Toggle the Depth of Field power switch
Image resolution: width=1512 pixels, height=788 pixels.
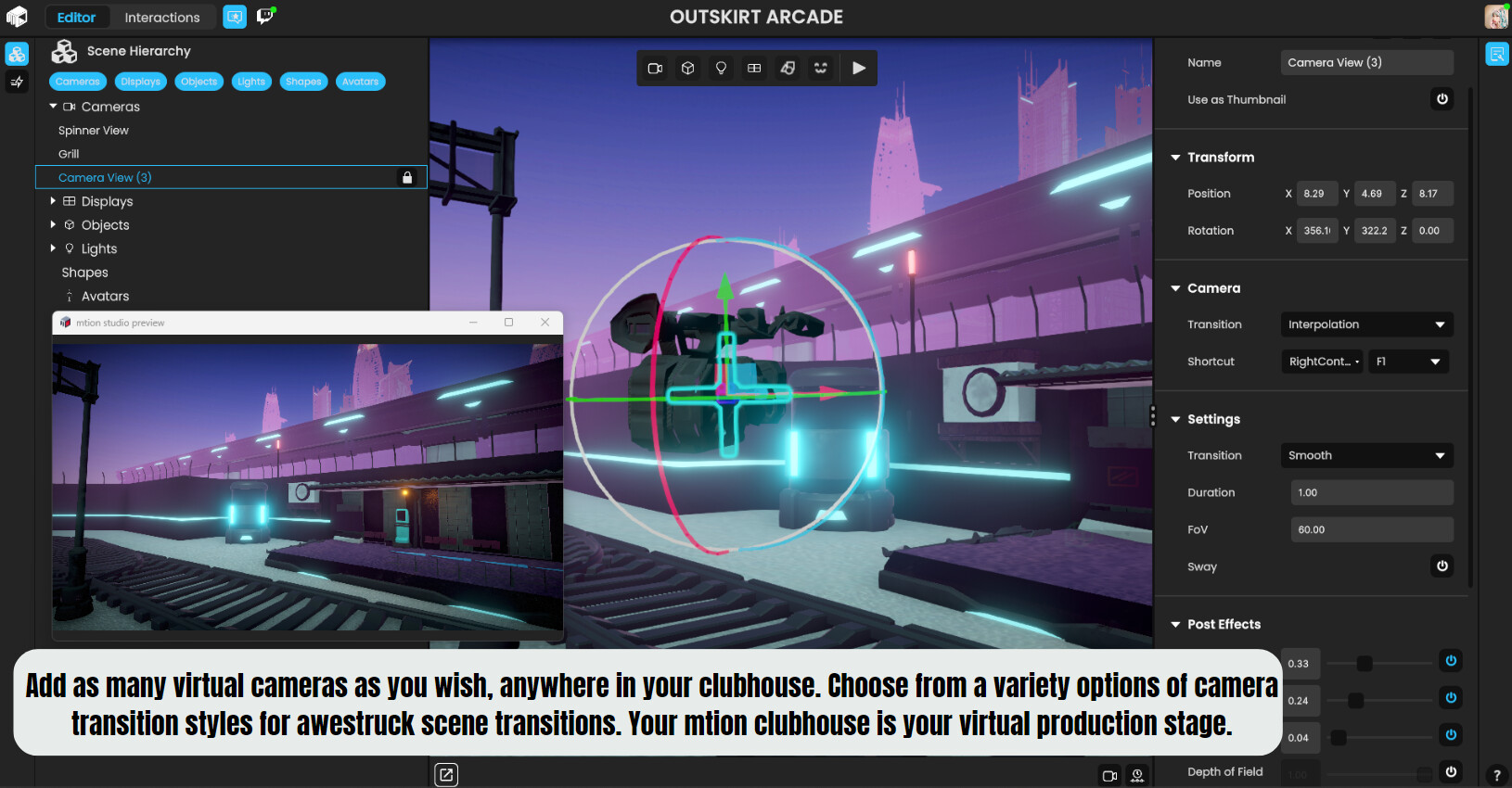[1451, 771]
